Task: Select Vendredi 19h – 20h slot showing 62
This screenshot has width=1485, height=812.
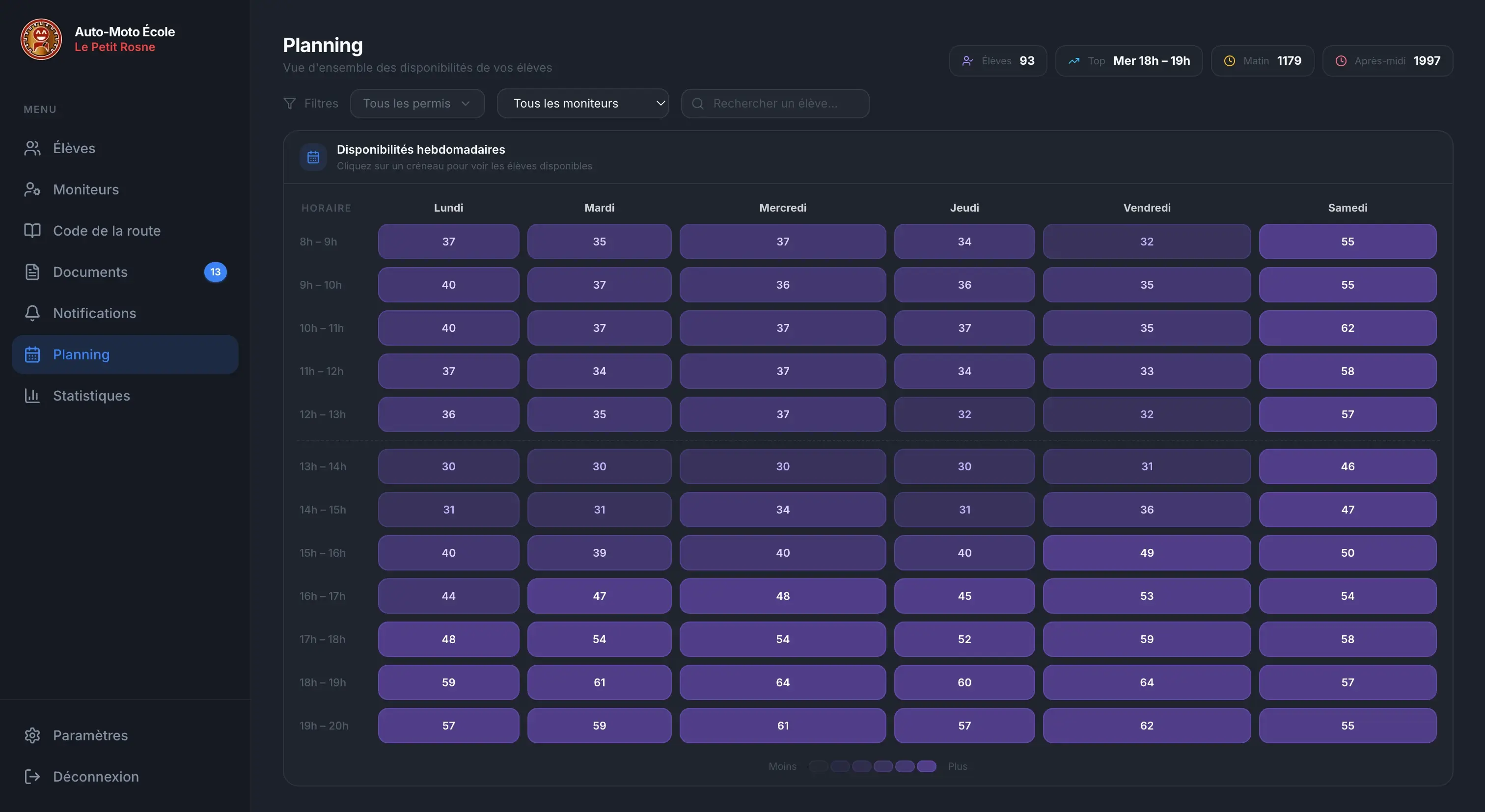Action: 1147,726
